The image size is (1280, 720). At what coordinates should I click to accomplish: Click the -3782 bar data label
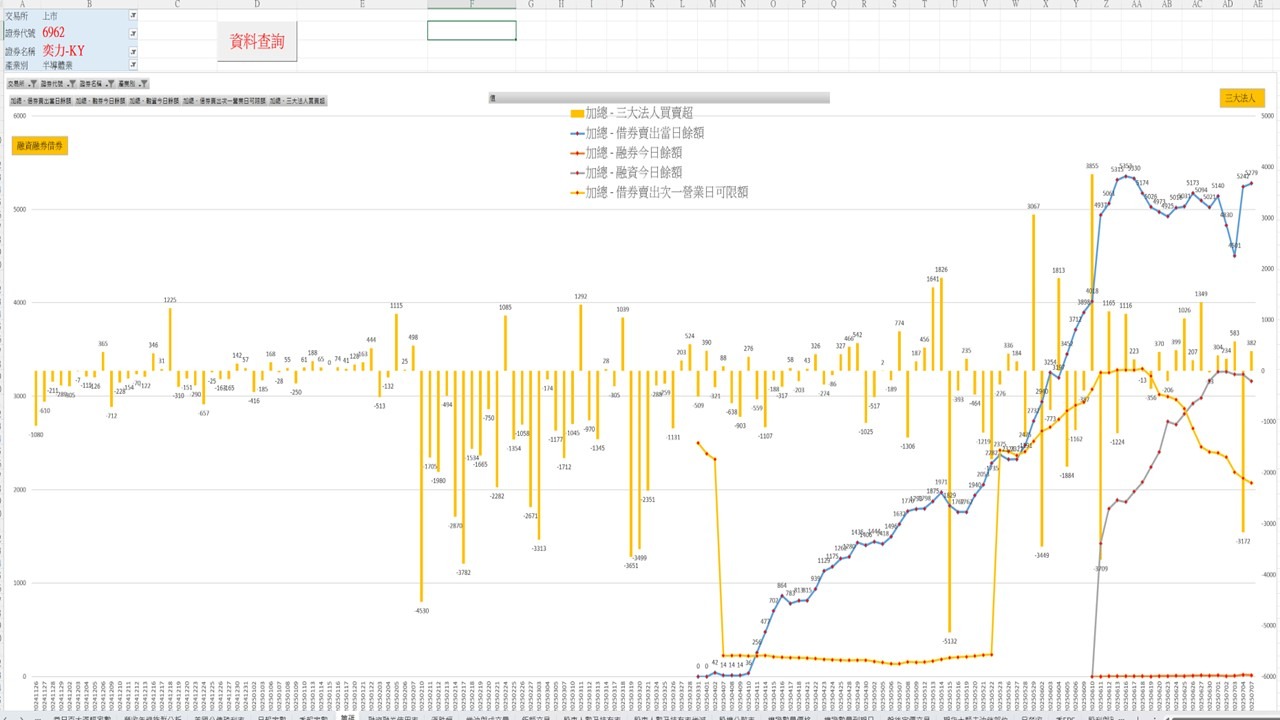[x=463, y=572]
